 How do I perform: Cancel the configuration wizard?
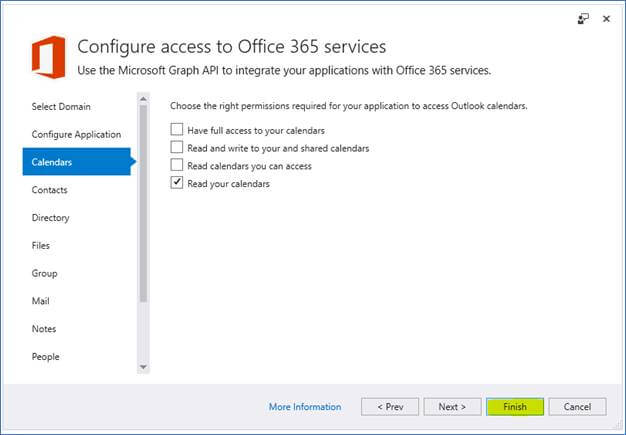tap(577, 407)
